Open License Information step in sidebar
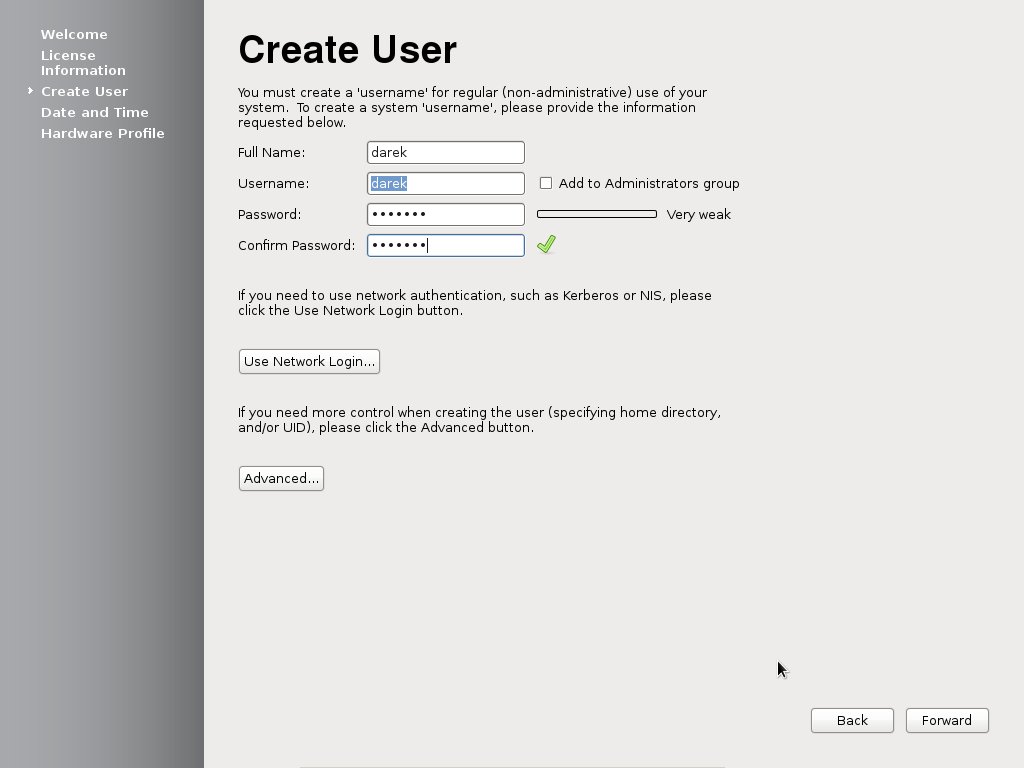Screen dimensions: 1024x768 coord(83,63)
